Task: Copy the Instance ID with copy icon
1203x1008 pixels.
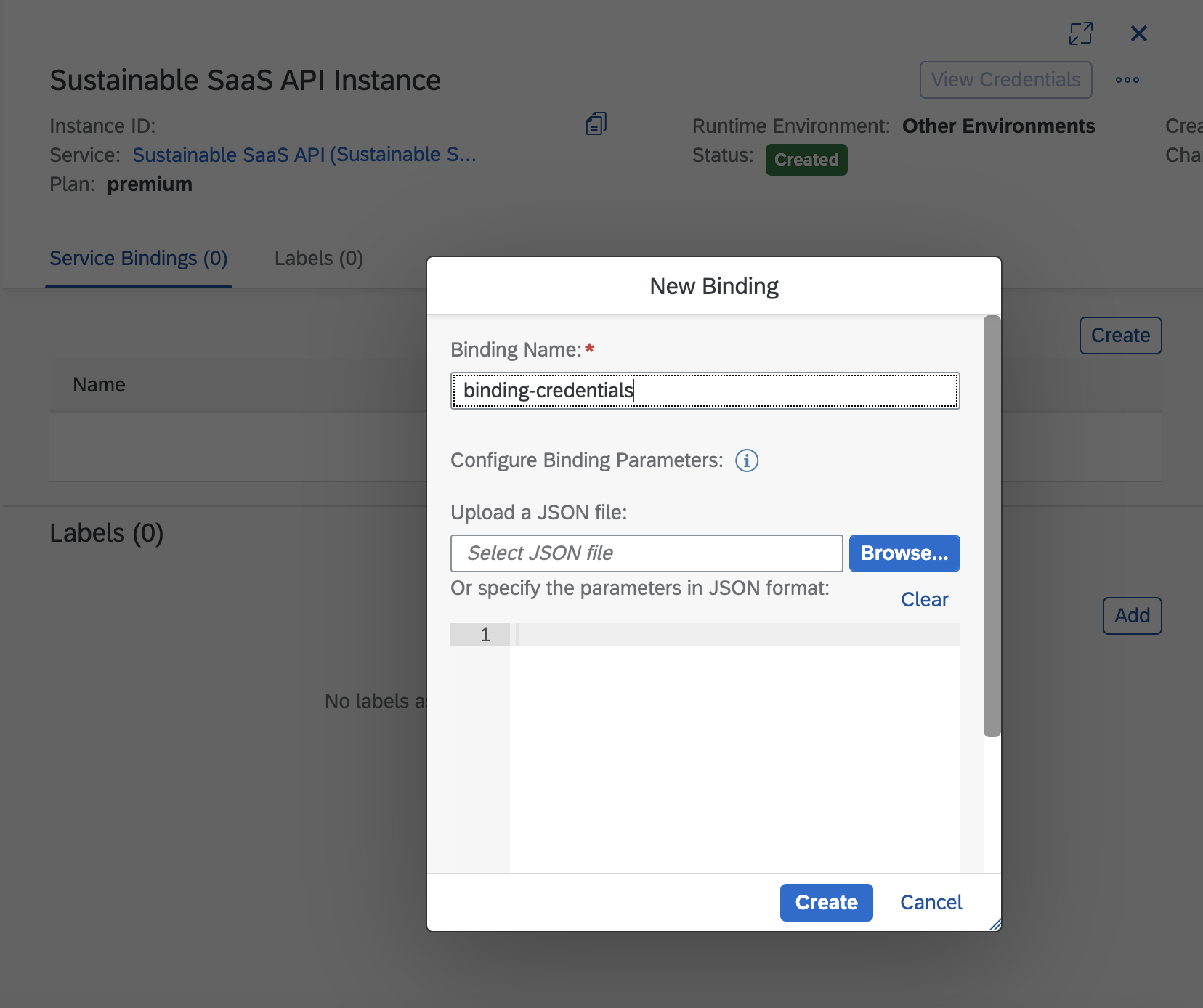Action: (x=596, y=124)
